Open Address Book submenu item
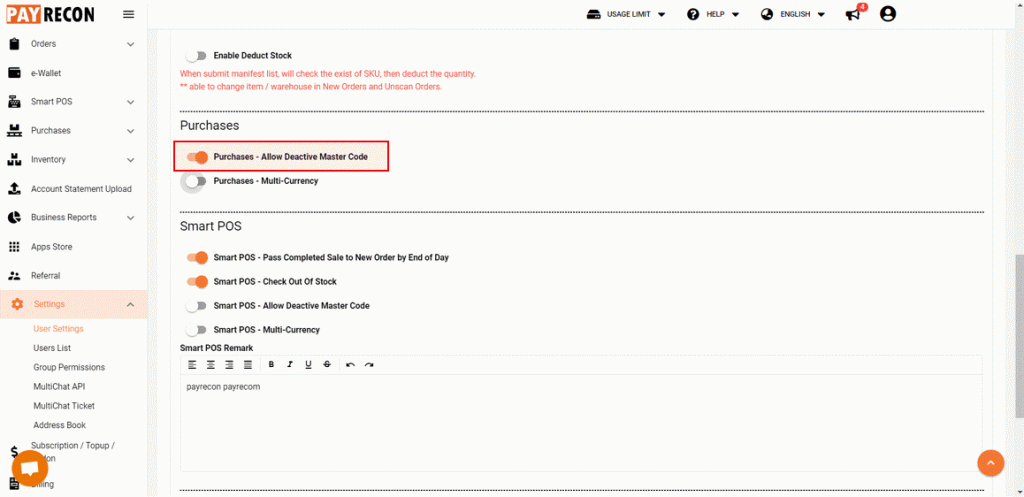This screenshot has width=1024, height=497. (x=59, y=425)
